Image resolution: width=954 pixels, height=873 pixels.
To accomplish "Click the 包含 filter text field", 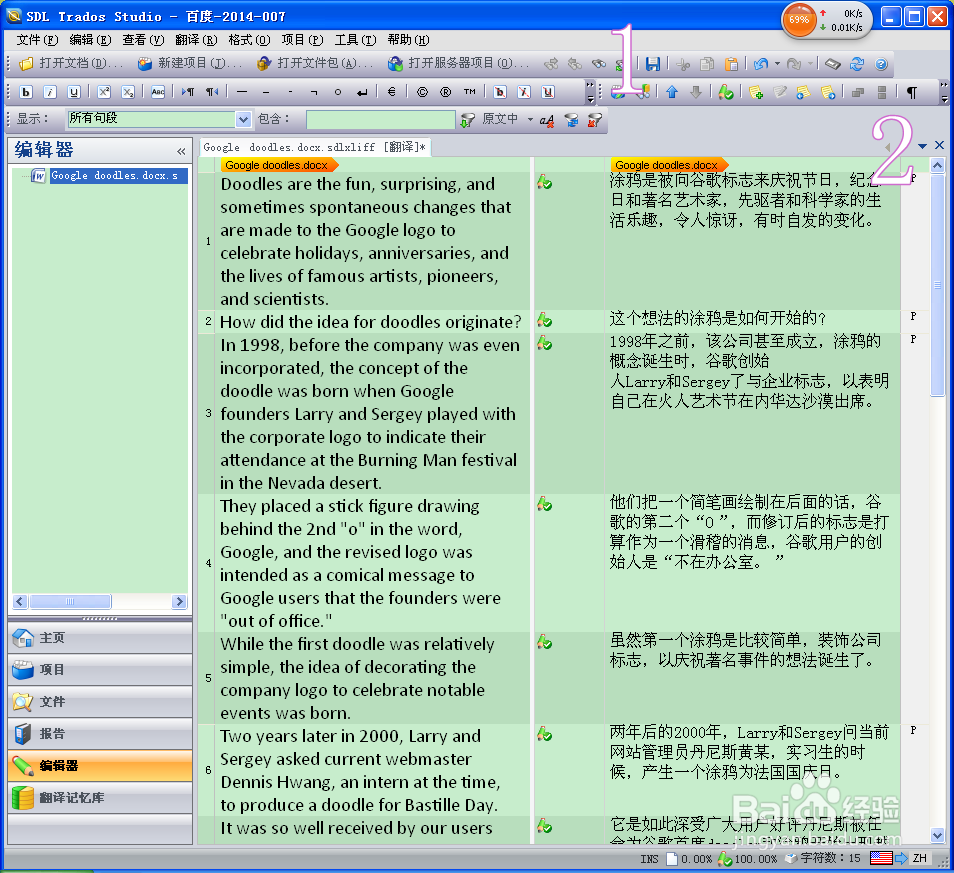I will point(380,119).
